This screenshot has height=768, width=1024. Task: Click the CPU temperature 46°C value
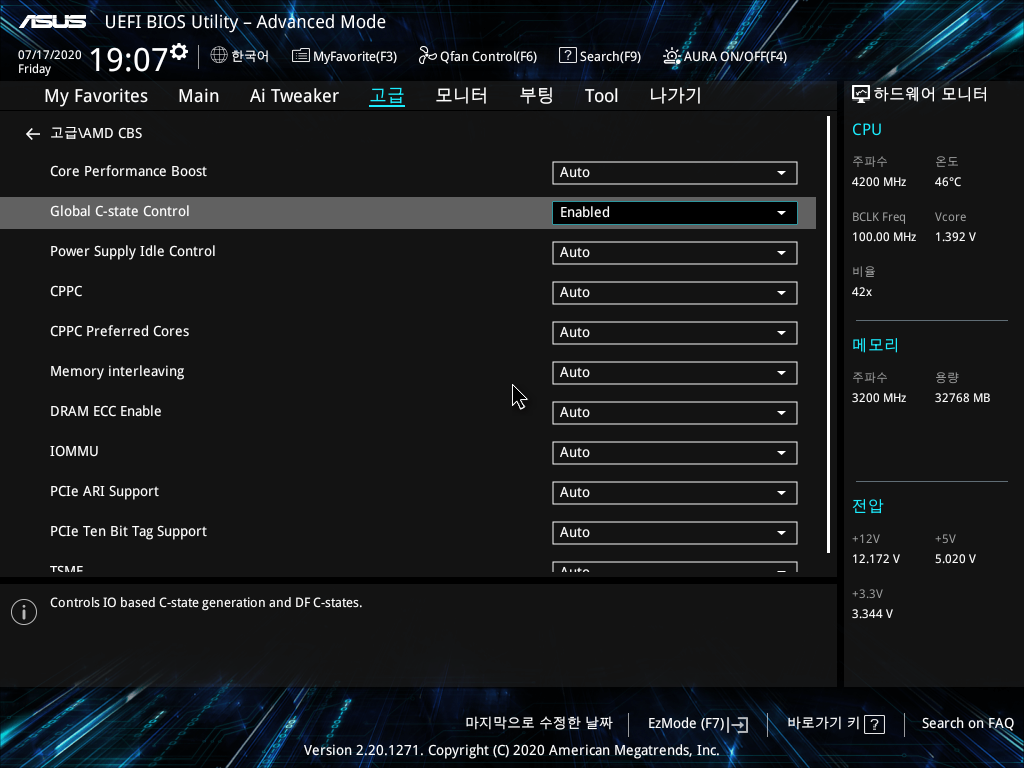(x=948, y=182)
